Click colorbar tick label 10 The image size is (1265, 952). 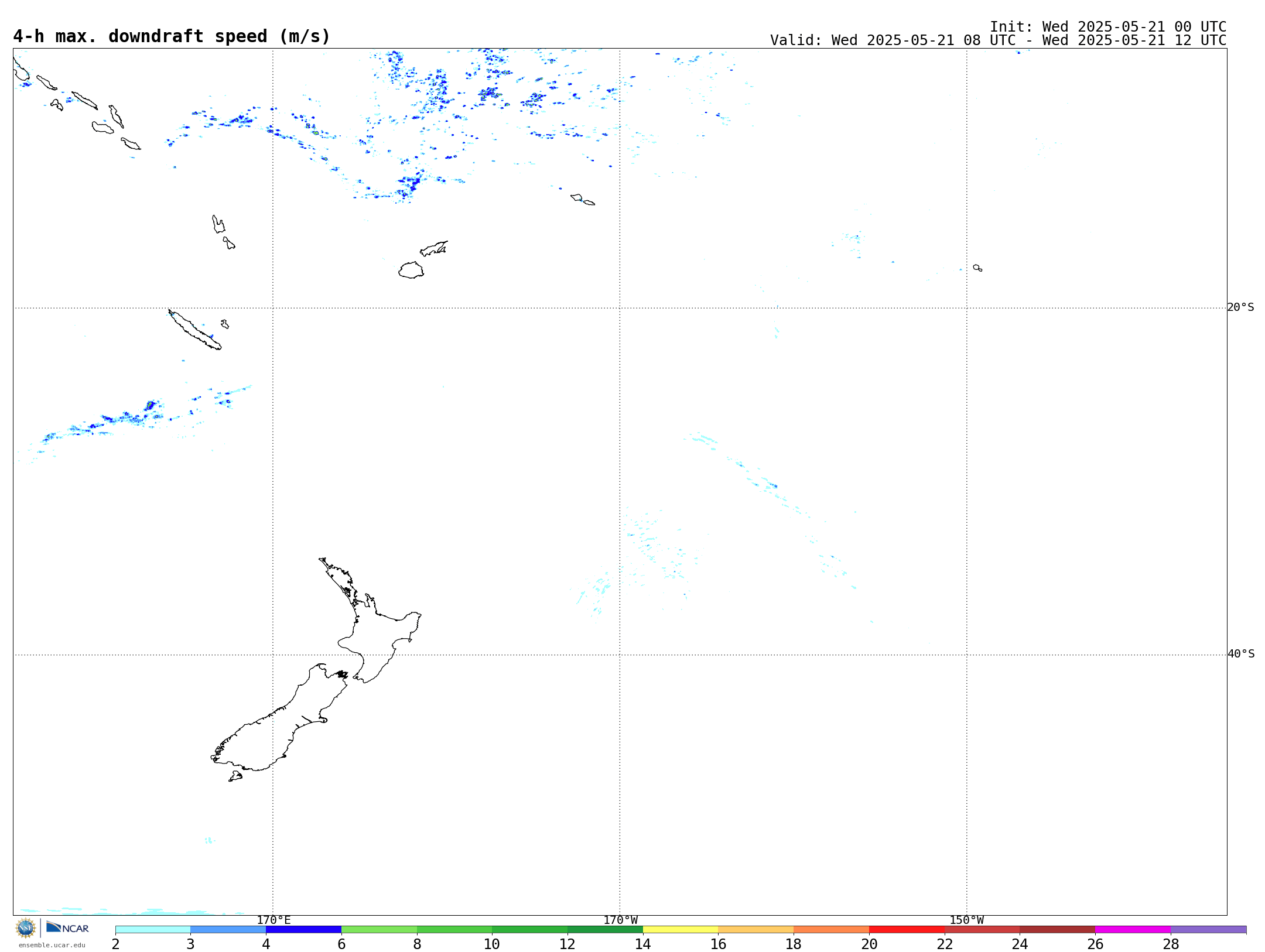[492, 944]
